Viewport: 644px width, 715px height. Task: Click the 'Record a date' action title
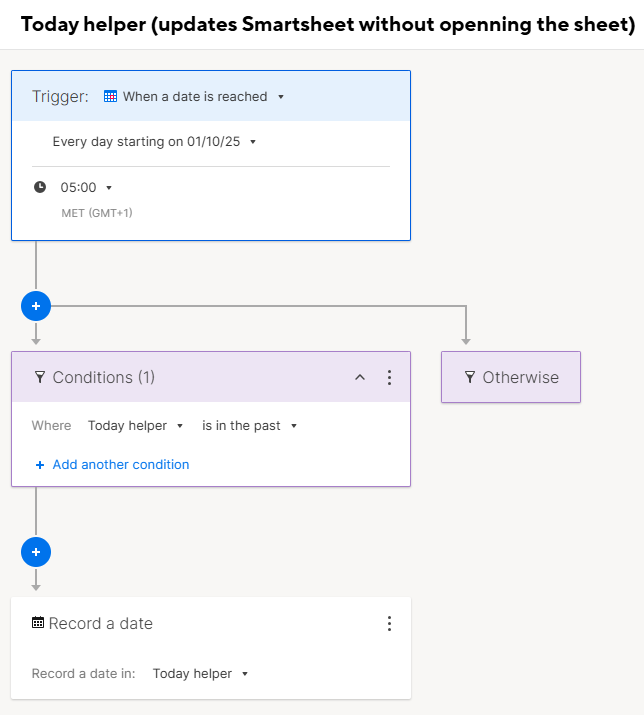[x=101, y=623]
